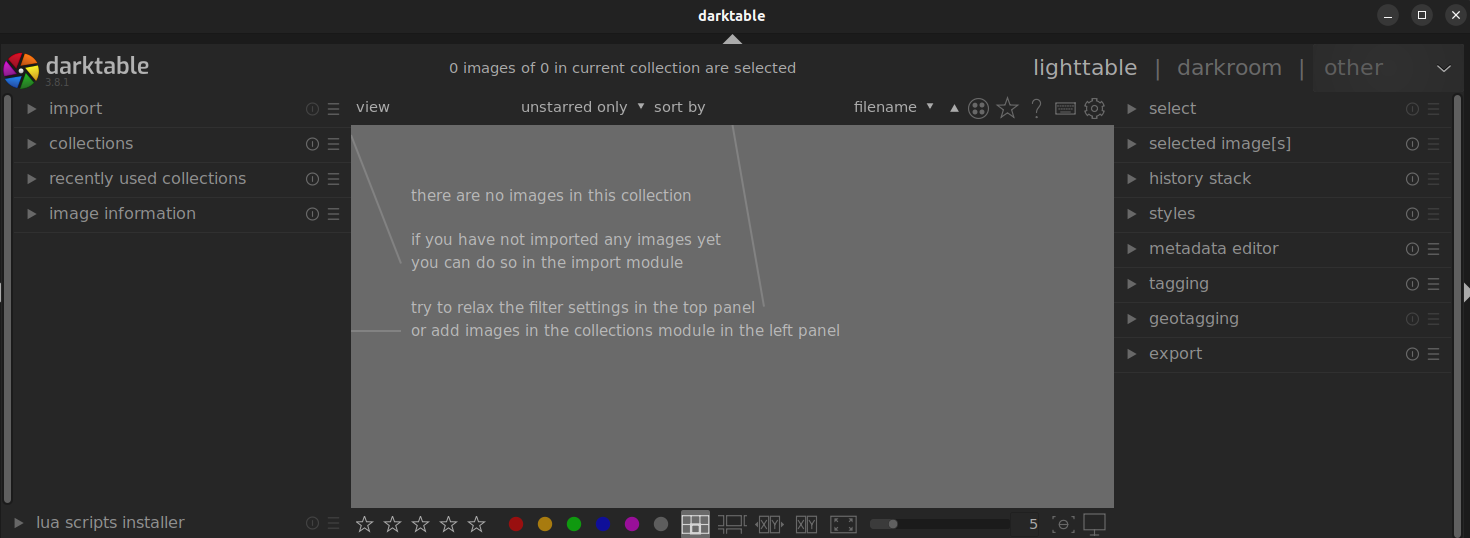Open the unstarred only filter dropdown
1470x538 pixels.
pyautogui.click(x=583, y=107)
